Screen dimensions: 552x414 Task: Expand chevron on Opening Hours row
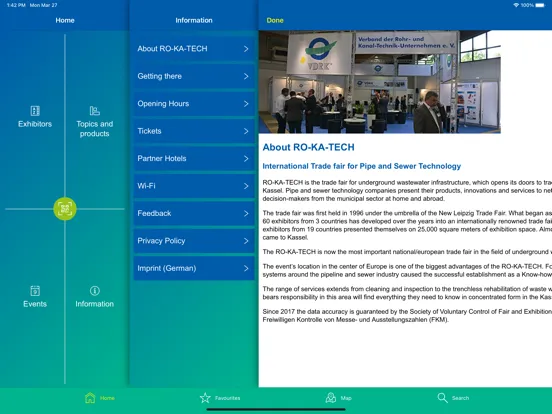click(246, 104)
